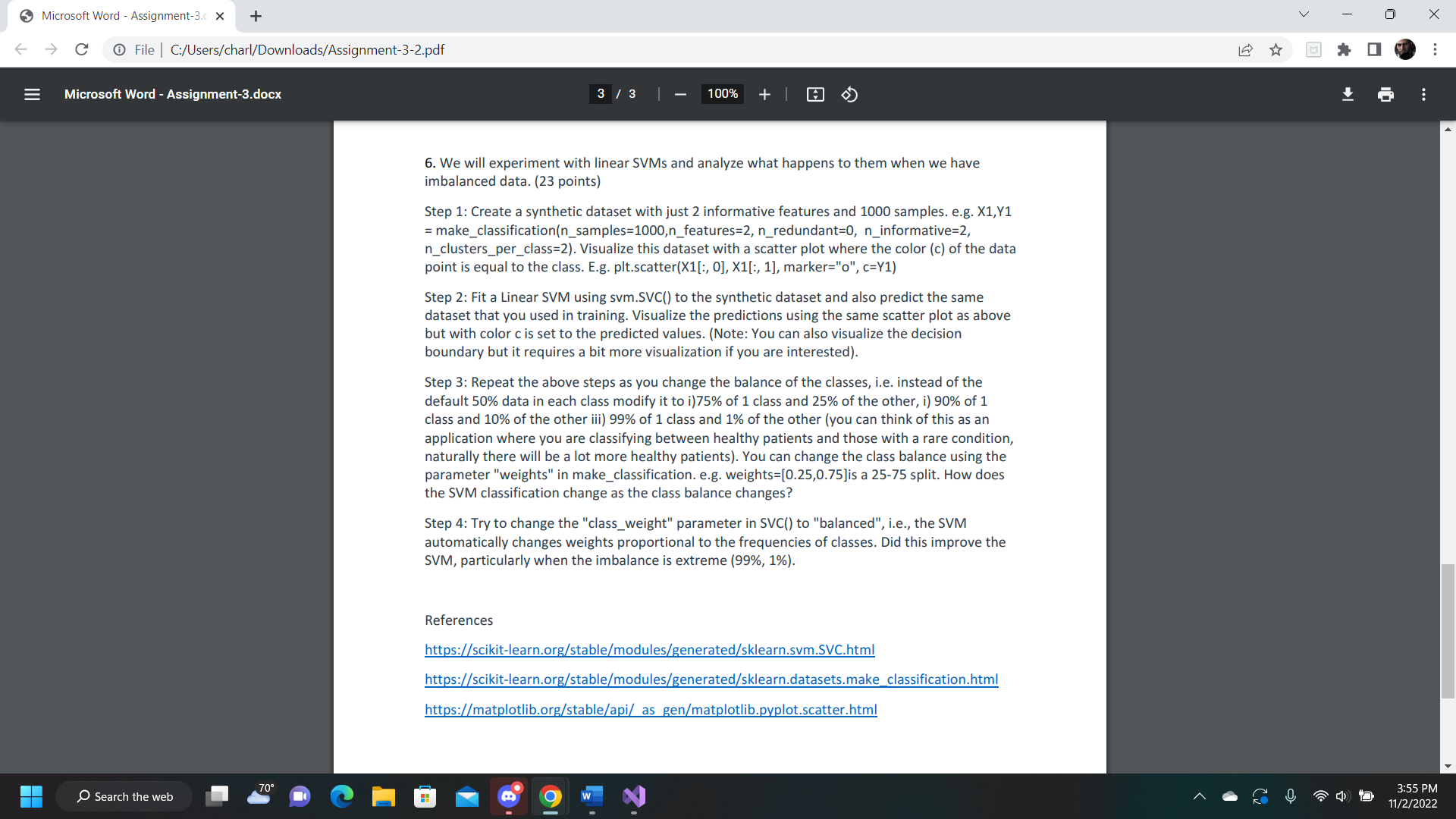Screen dimensions: 1456x819
Task: Click the profile avatar icon
Action: [x=1405, y=50]
